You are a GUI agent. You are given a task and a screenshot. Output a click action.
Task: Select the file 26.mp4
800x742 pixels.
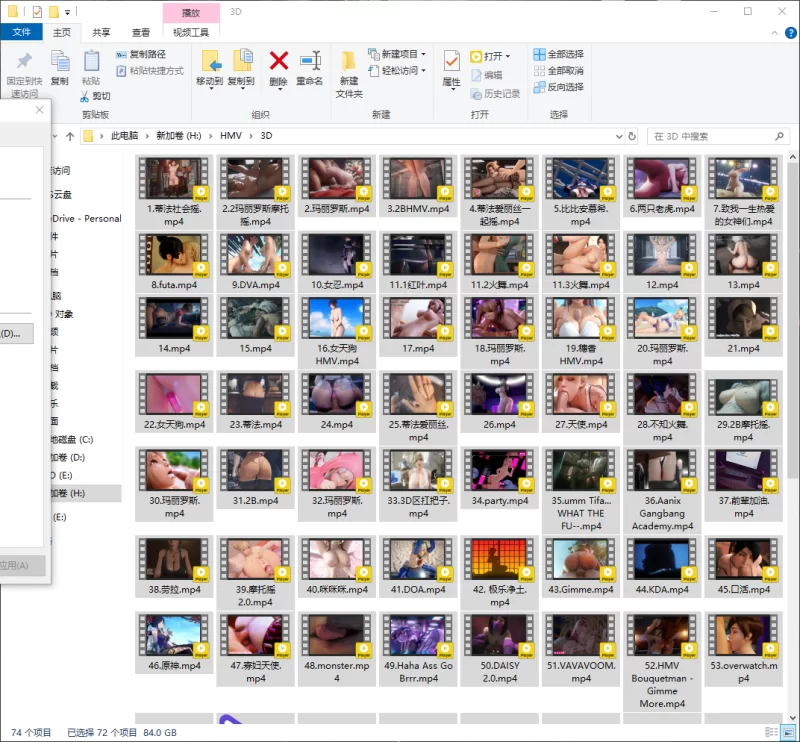(x=499, y=402)
